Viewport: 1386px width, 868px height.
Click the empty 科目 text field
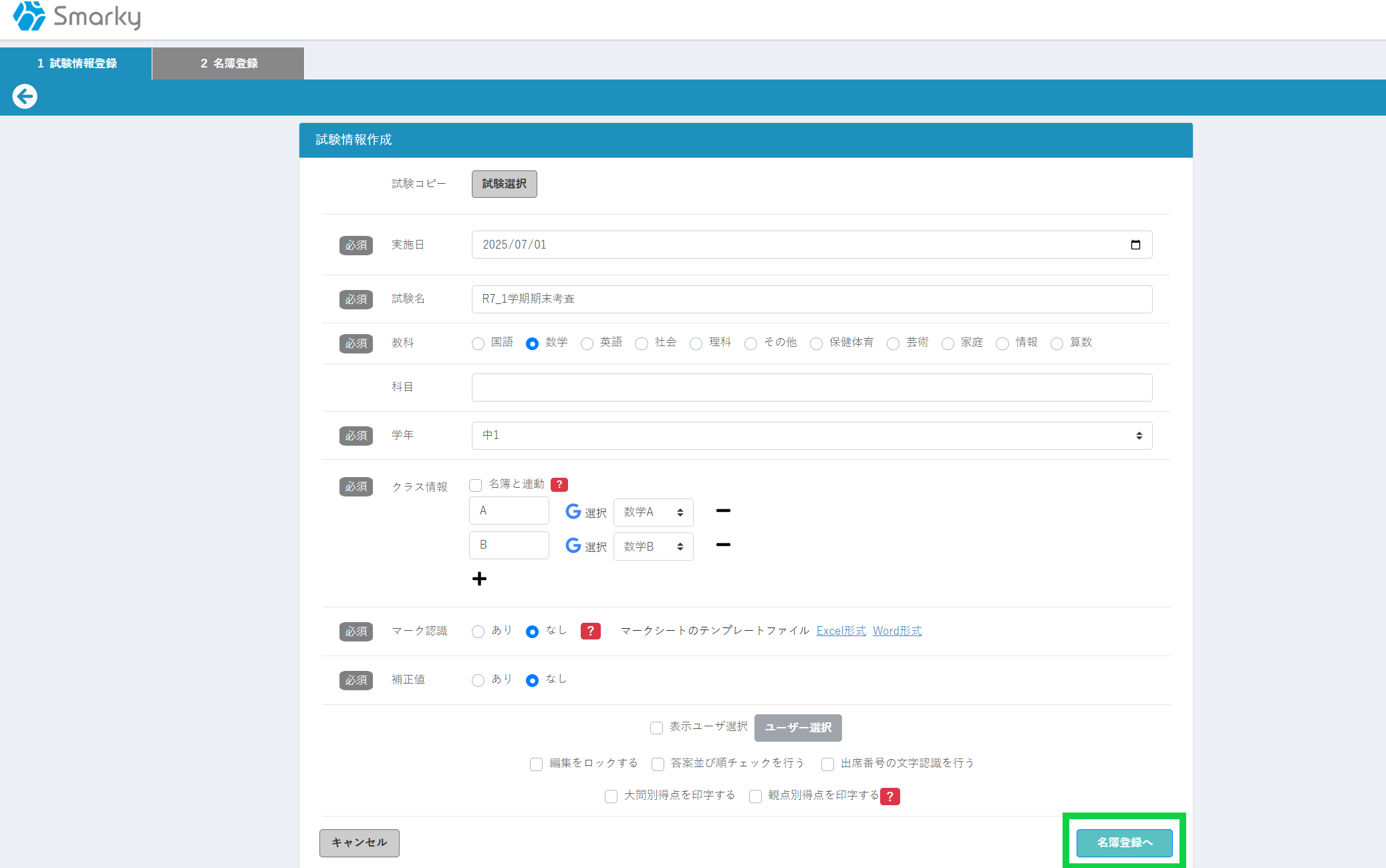click(x=812, y=388)
